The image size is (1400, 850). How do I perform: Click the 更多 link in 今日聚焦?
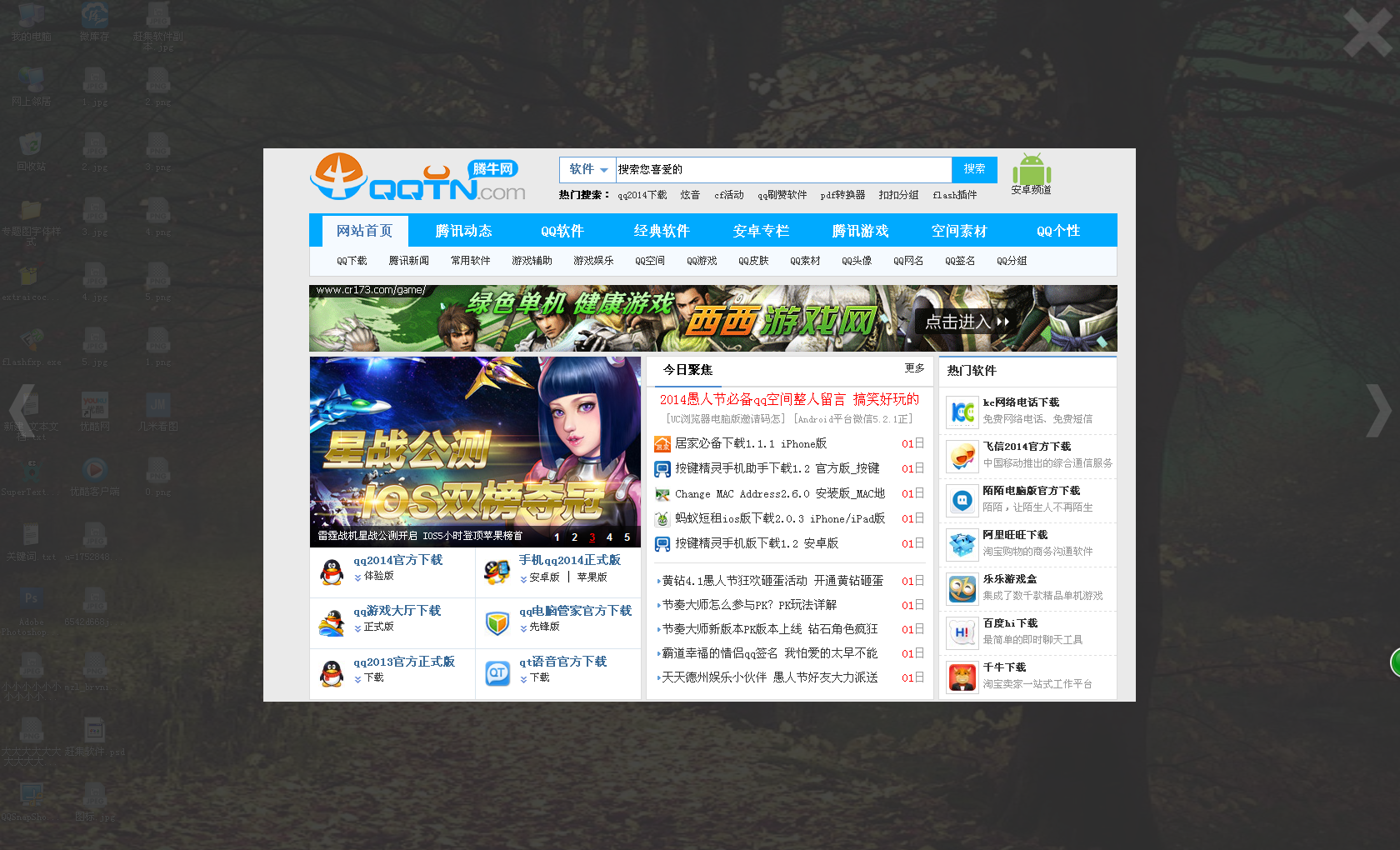915,368
